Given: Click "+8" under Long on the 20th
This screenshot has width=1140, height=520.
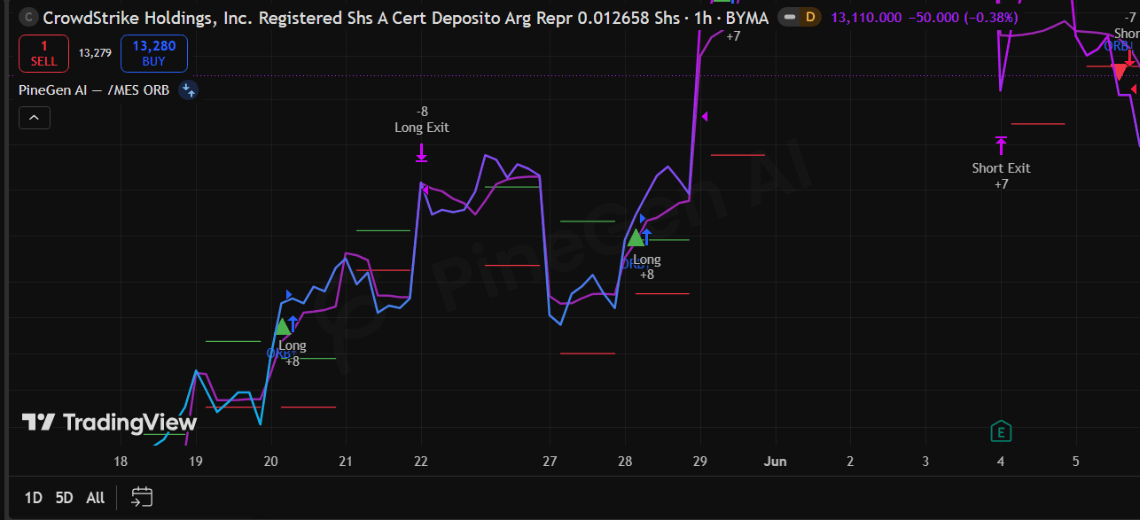Looking at the screenshot, I should click(x=292, y=361).
